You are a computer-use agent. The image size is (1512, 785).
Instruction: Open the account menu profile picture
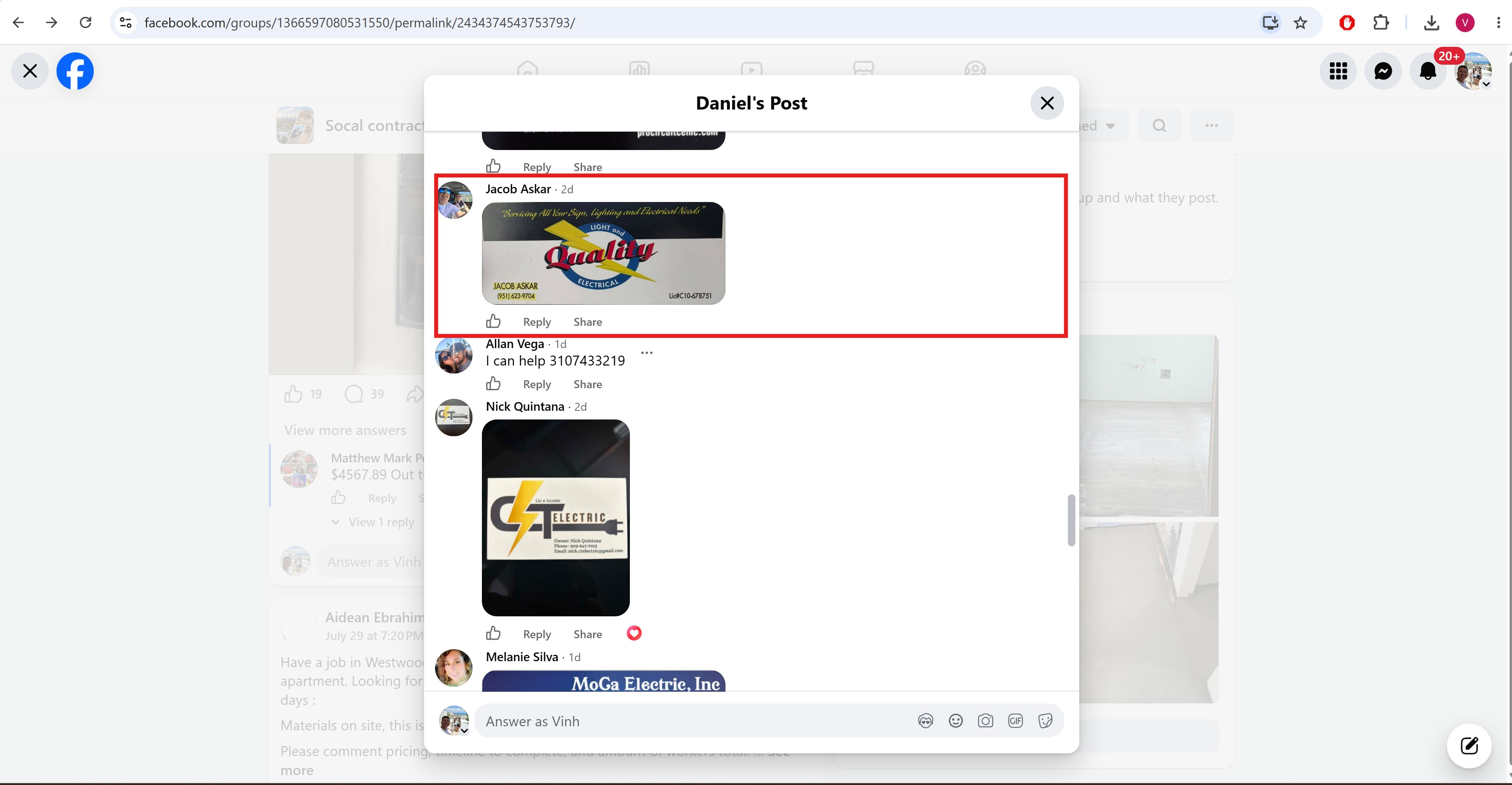point(1473,71)
